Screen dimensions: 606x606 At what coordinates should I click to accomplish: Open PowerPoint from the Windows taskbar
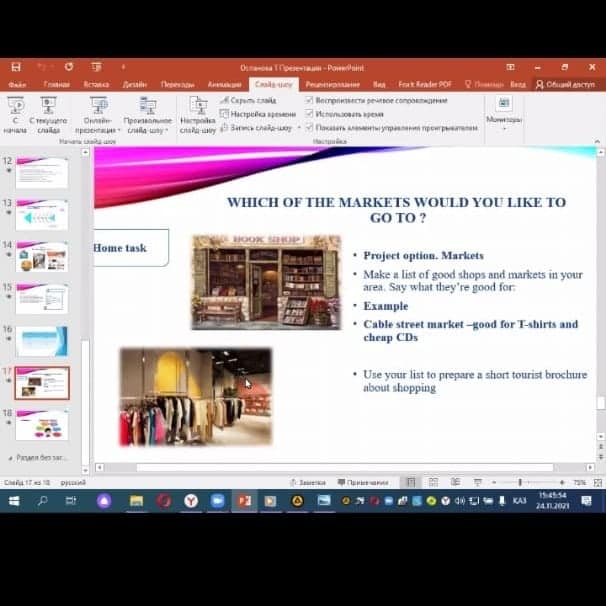point(242,500)
